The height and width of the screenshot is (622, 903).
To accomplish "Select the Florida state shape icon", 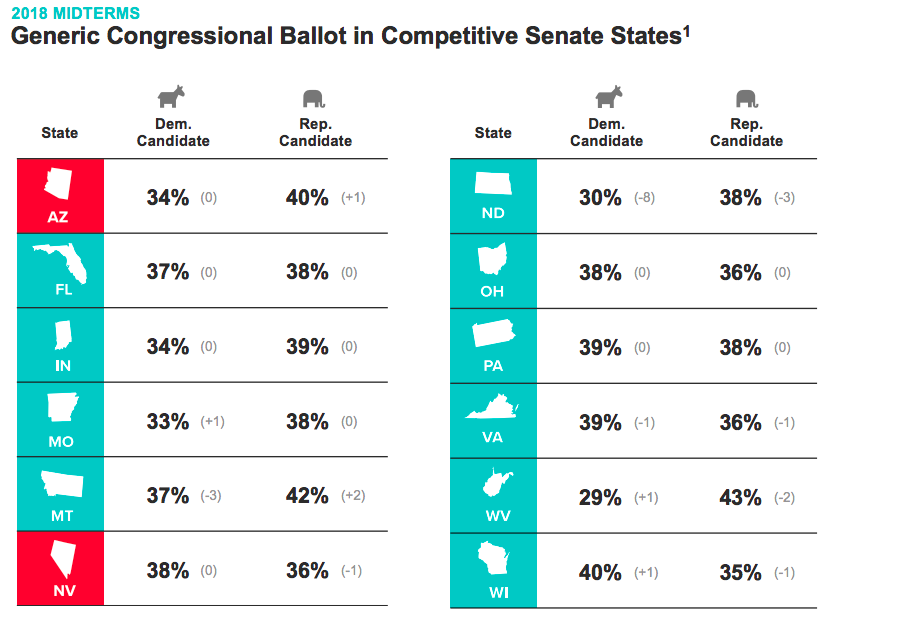I will [x=60, y=263].
